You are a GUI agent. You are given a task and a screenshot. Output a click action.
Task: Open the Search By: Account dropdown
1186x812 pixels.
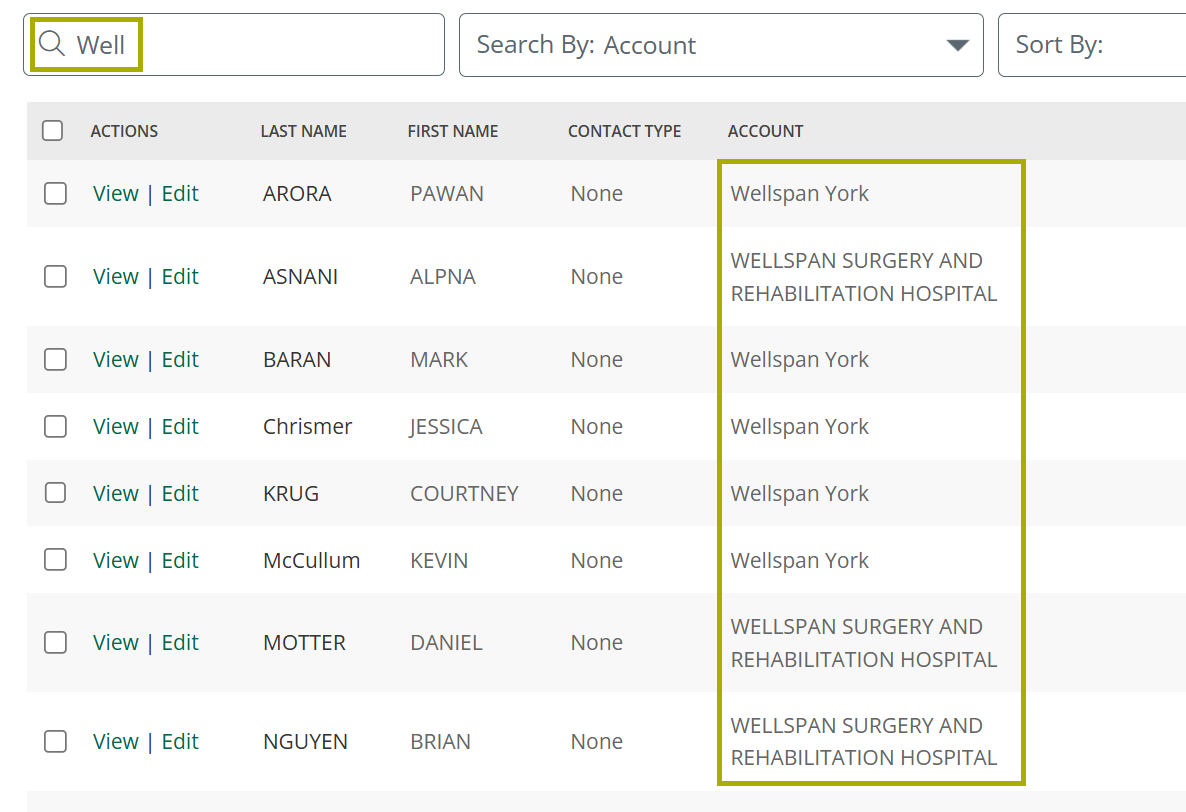[x=721, y=45]
